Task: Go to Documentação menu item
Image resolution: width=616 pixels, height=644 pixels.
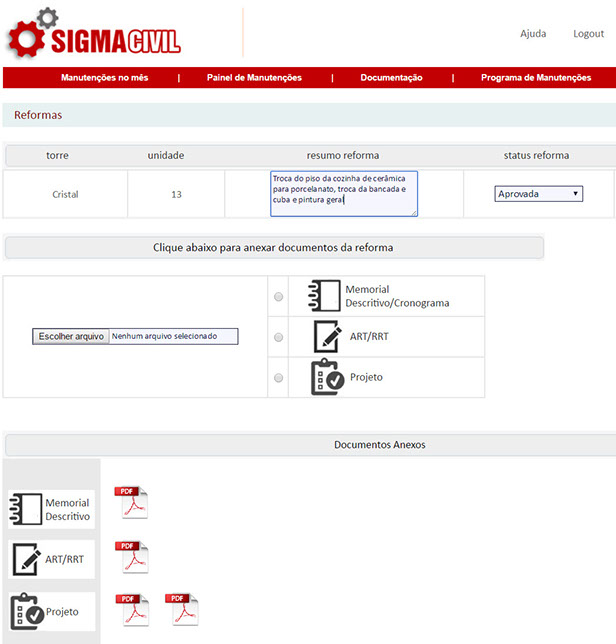Action: coord(391,78)
